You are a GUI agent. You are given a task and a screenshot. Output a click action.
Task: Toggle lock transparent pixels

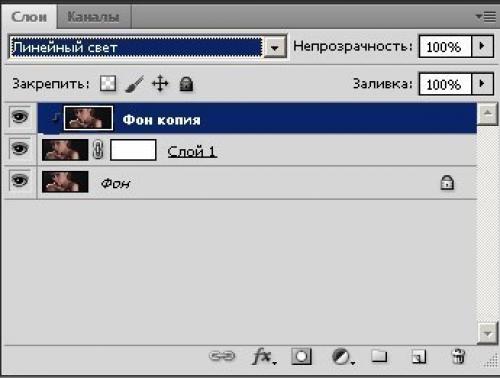pyautogui.click(x=108, y=83)
